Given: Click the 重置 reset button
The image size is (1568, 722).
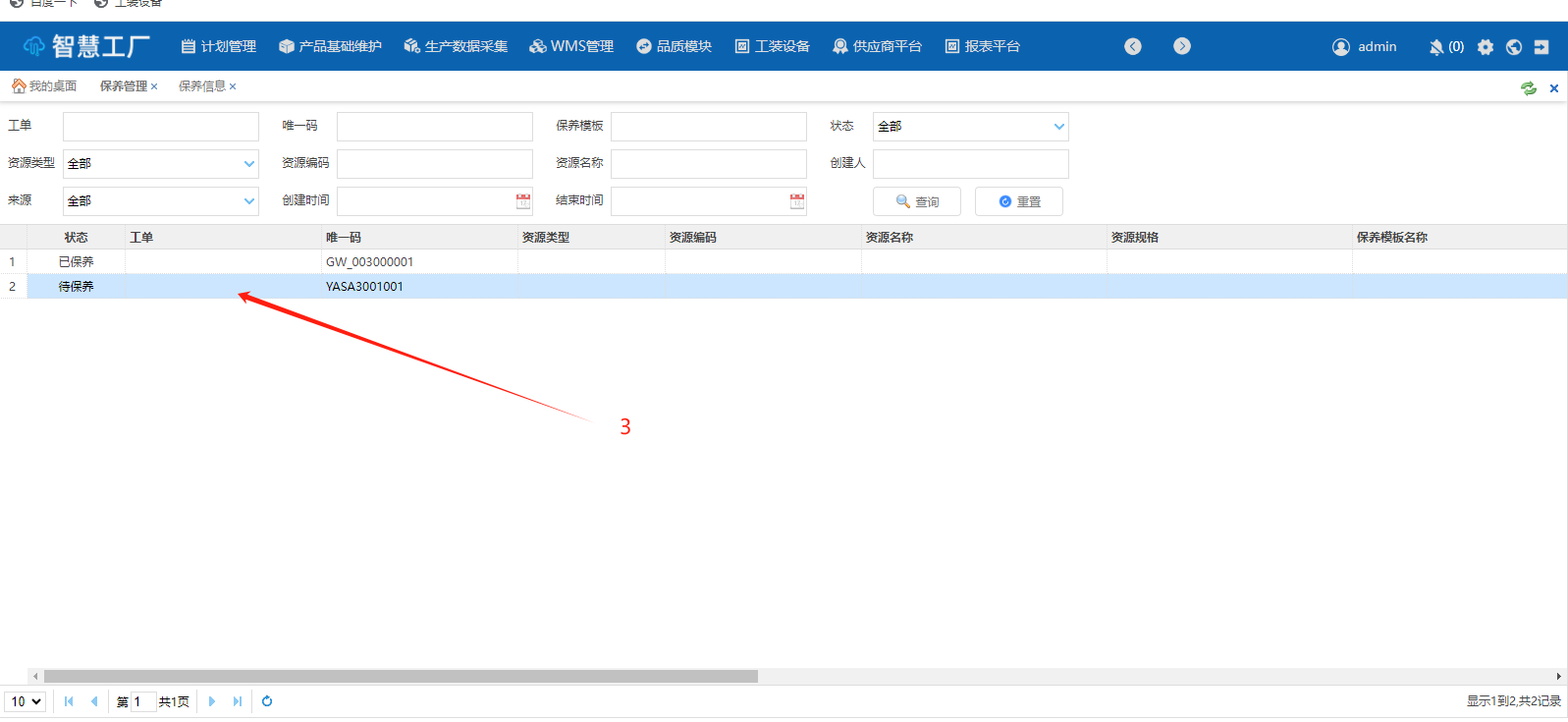Looking at the screenshot, I should tap(1019, 201).
